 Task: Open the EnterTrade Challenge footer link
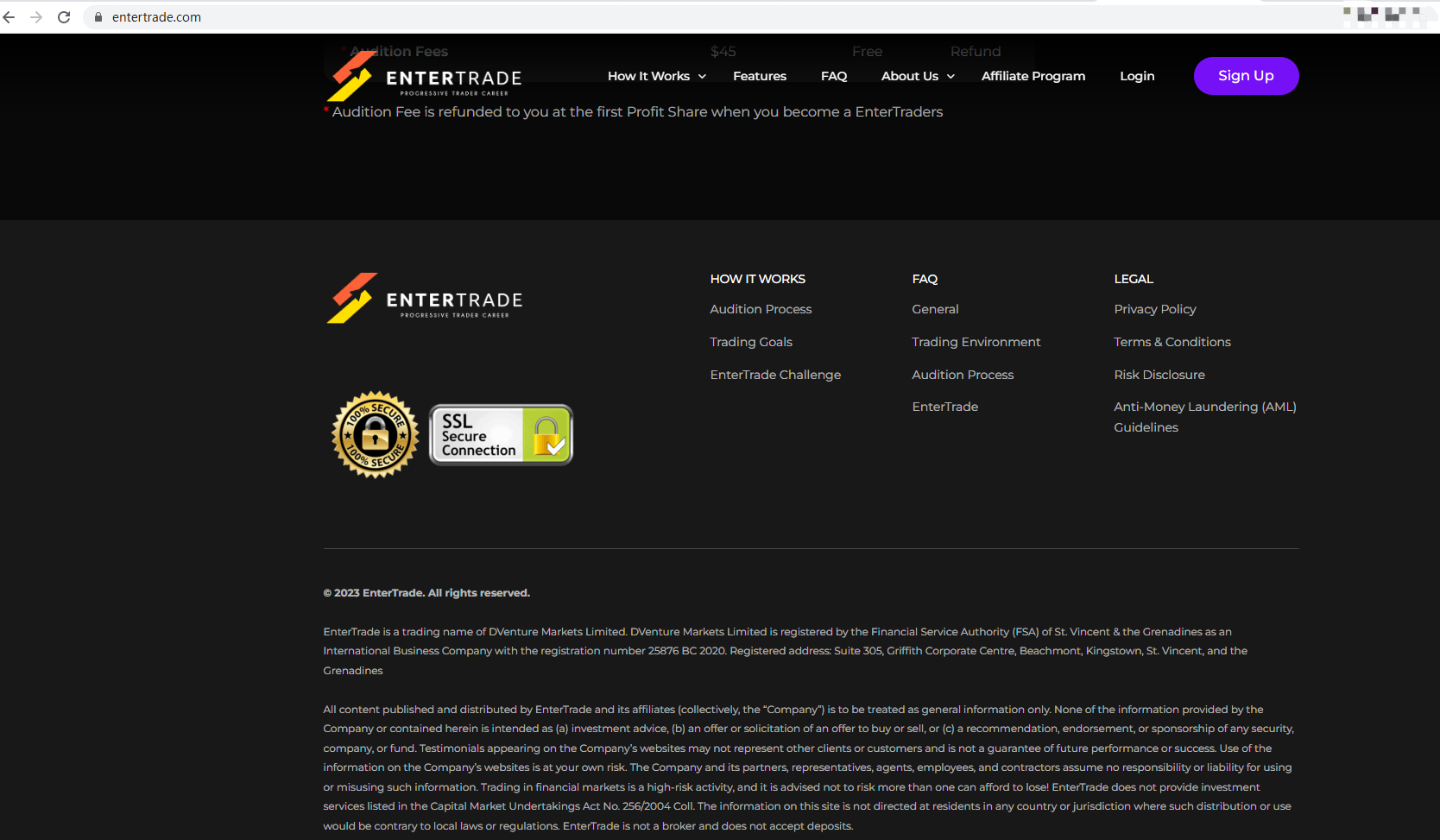pos(775,375)
